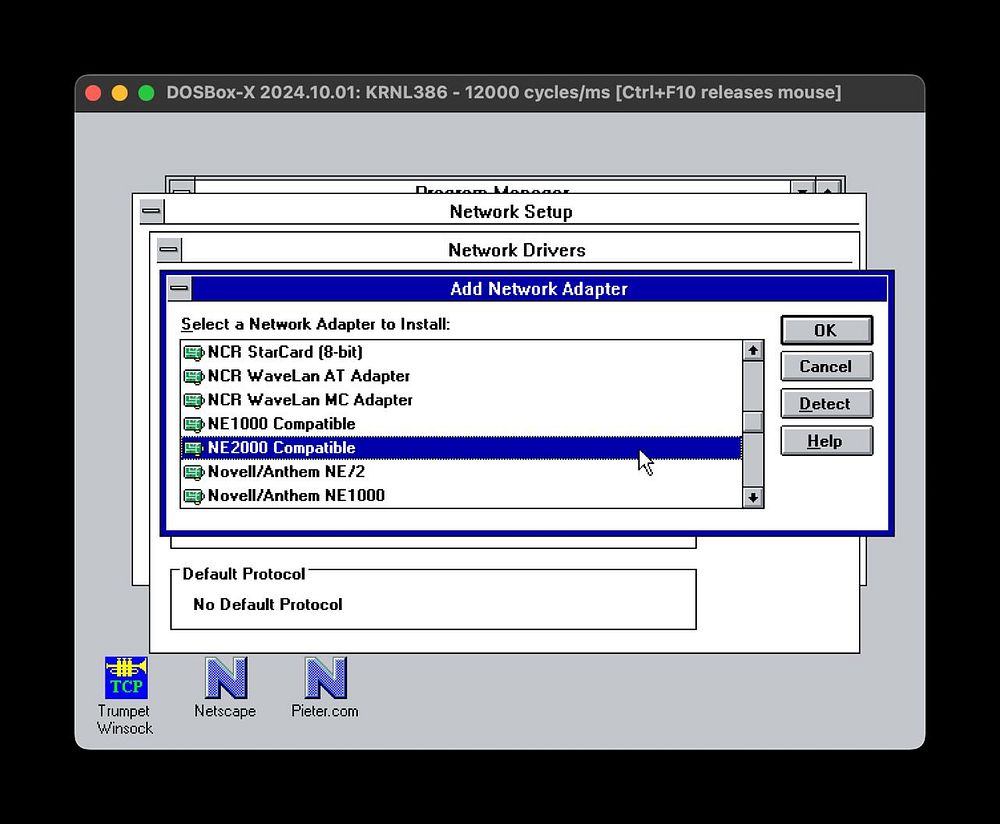This screenshot has width=1000, height=824.
Task: Click the Novell/Anthem NE/2 adapter card icon
Action: tap(193, 472)
